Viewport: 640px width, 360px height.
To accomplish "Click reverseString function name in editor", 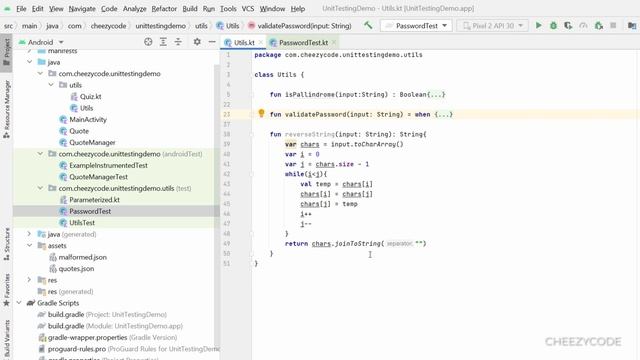I will pos(310,134).
